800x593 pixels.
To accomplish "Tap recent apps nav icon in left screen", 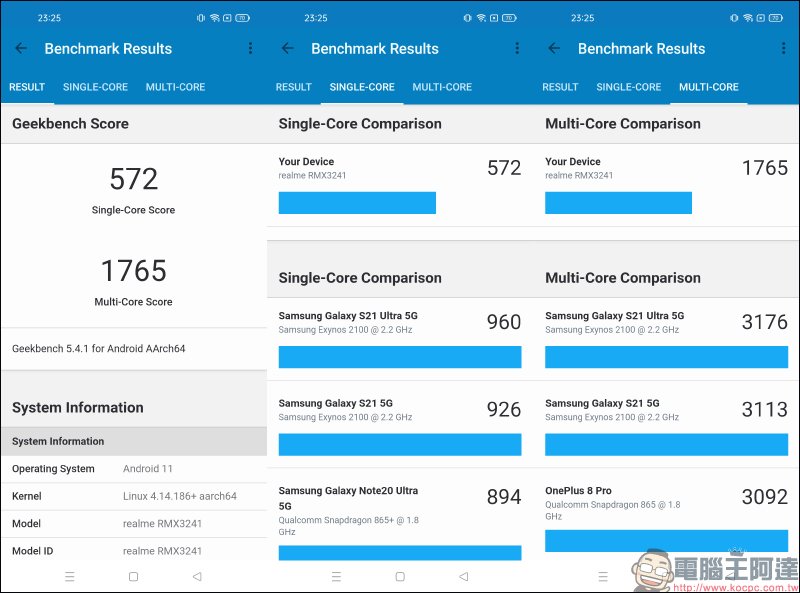I will click(70, 577).
